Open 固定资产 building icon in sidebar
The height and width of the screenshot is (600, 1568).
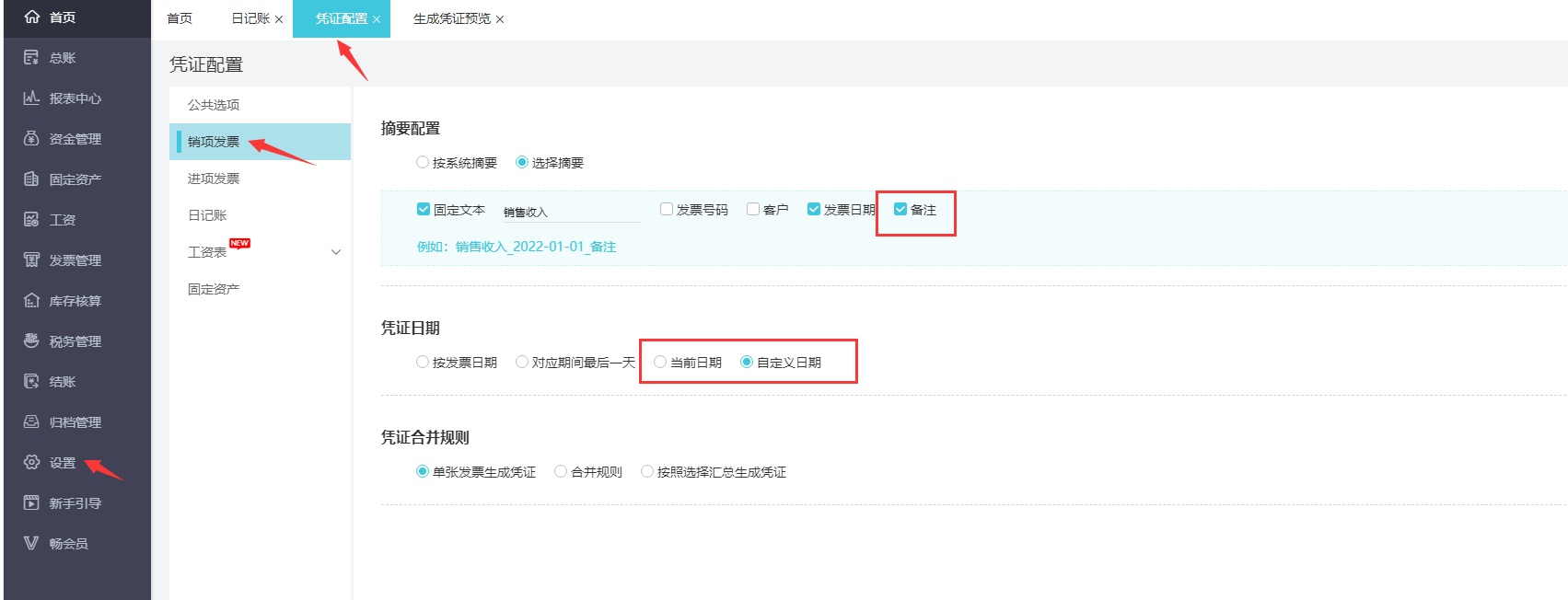coord(31,179)
